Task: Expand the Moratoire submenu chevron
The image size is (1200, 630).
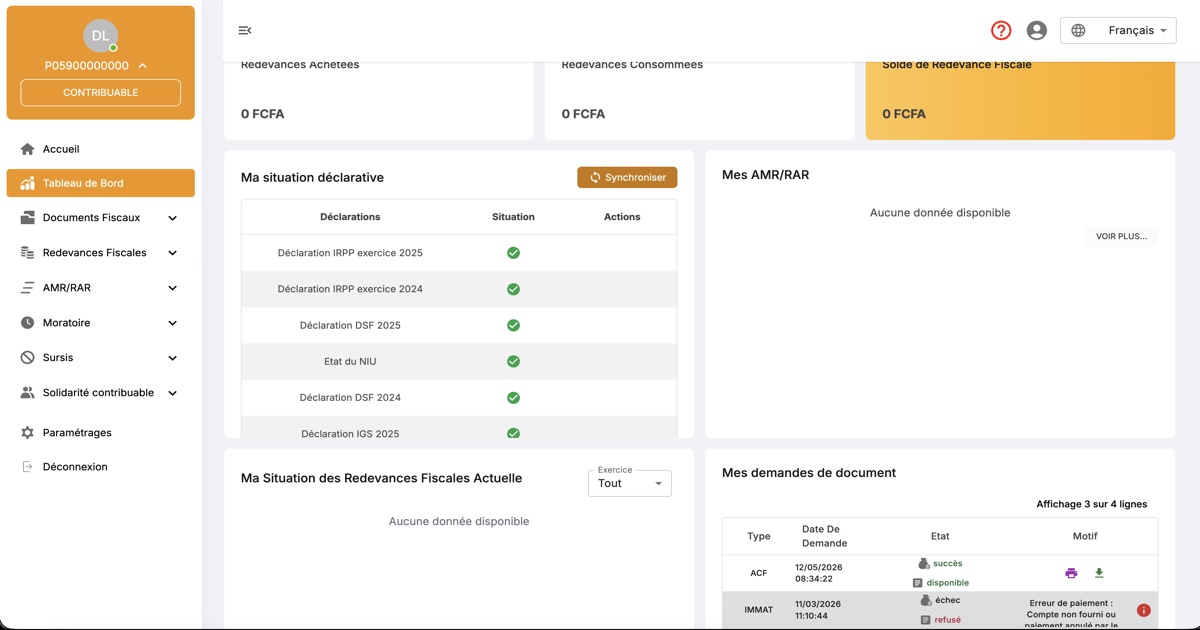Action: [172, 323]
